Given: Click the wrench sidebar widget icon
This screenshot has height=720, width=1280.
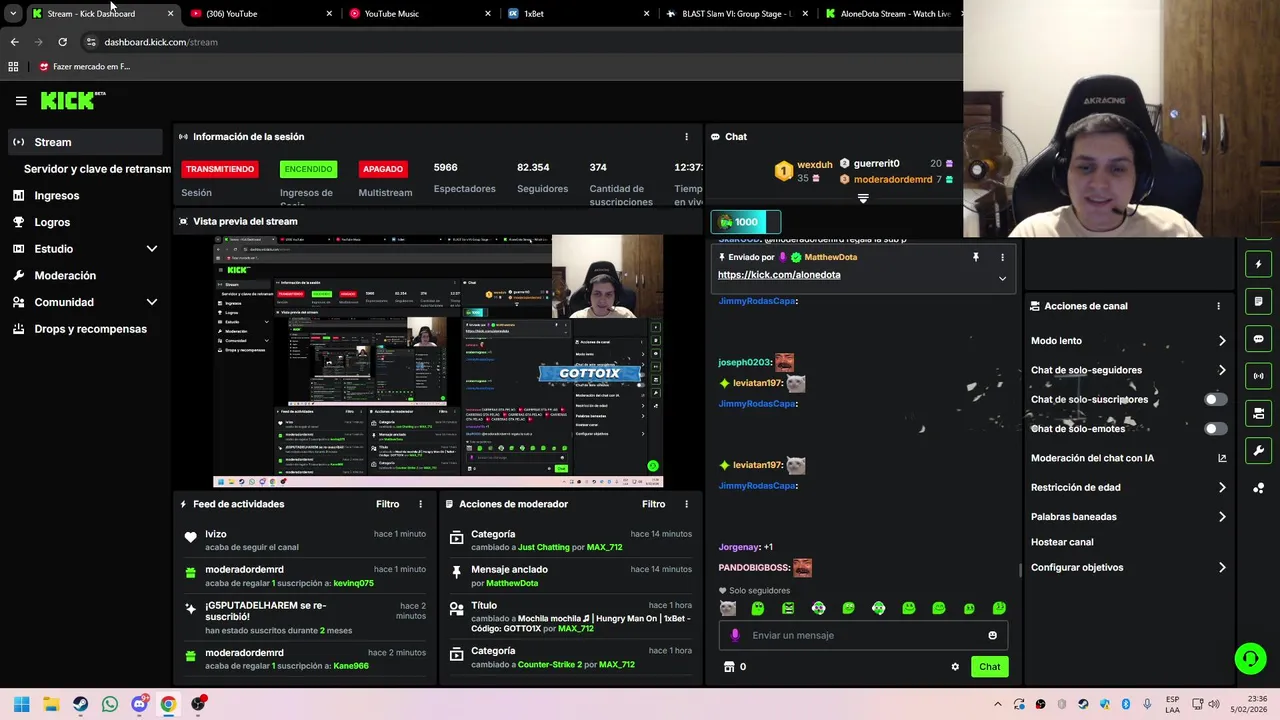Looking at the screenshot, I should [1258, 450].
